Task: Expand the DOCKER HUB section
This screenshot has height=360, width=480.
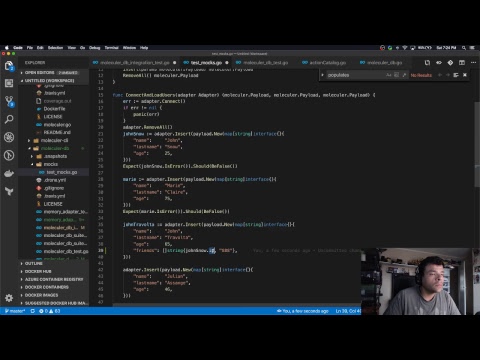Action: click(53, 271)
